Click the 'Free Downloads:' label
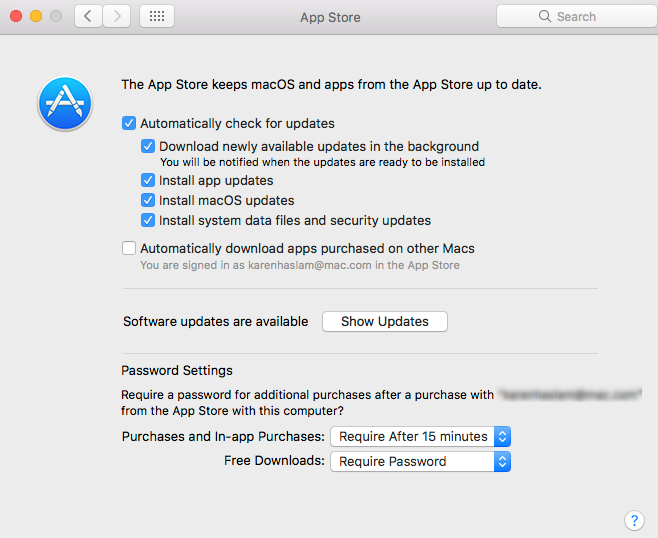Screen dimensions: 658x538 [274, 461]
